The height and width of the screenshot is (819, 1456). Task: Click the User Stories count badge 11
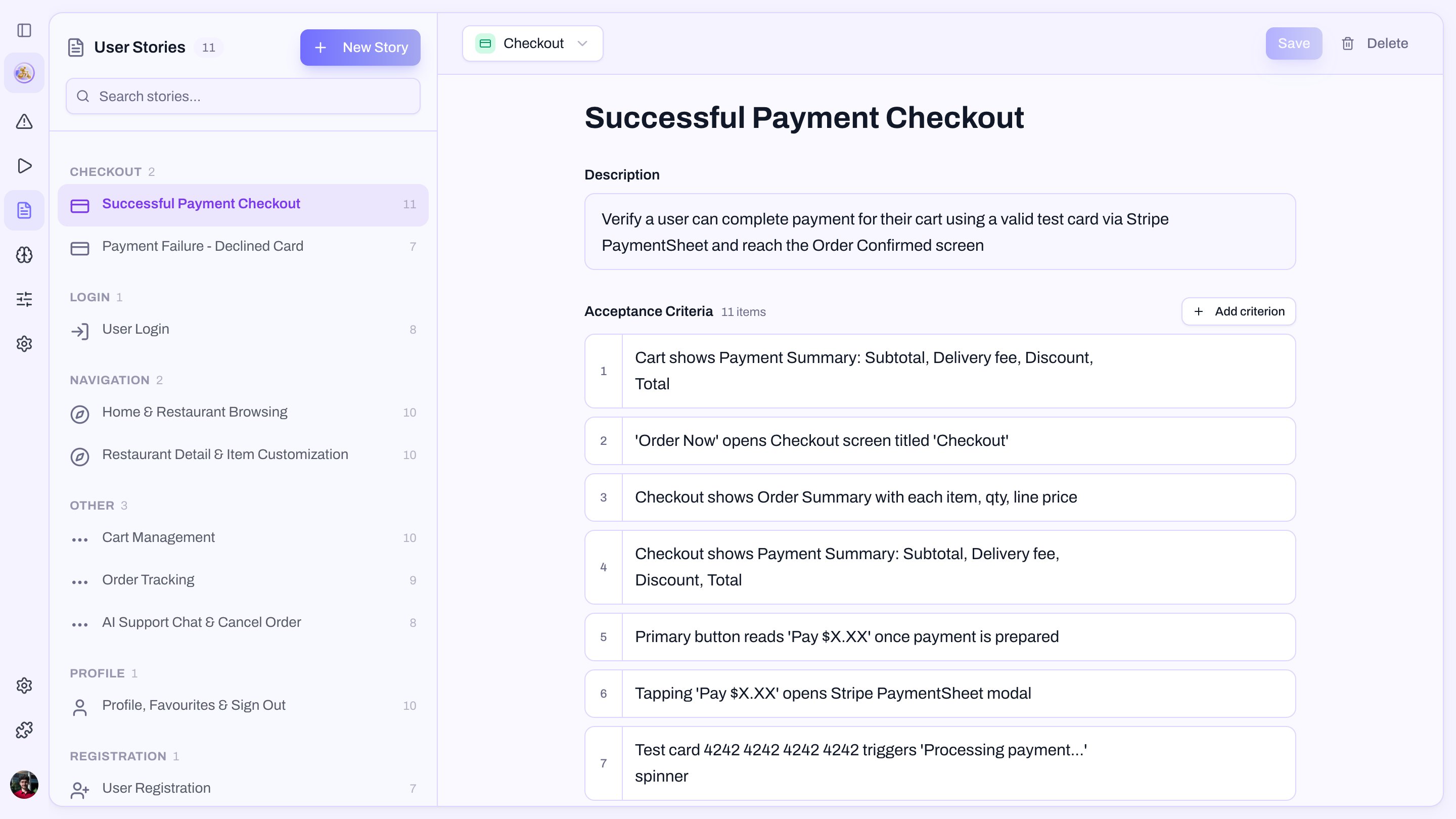click(209, 48)
